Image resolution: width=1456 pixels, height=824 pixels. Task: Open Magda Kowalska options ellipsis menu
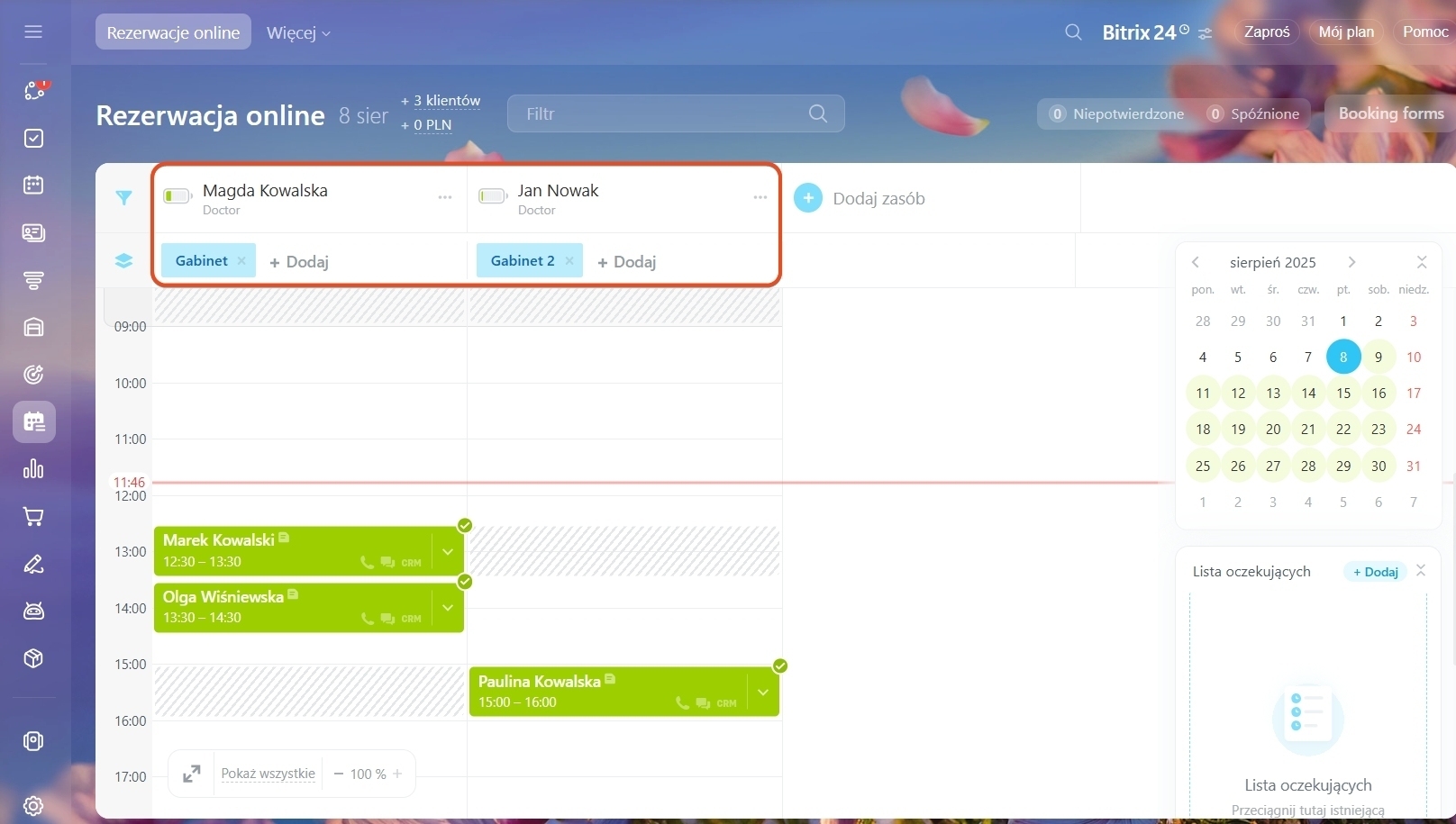coord(445,197)
